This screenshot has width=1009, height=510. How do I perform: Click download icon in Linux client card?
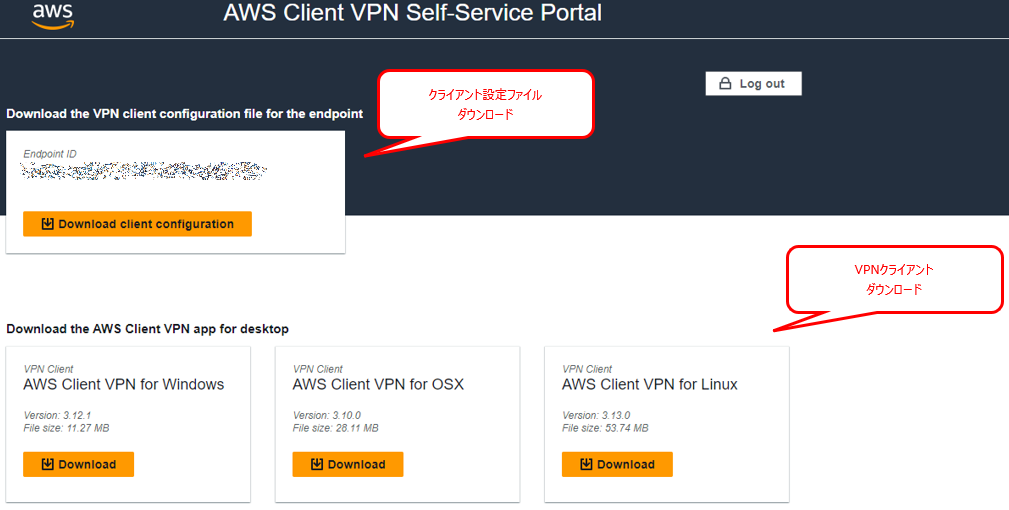pos(586,464)
